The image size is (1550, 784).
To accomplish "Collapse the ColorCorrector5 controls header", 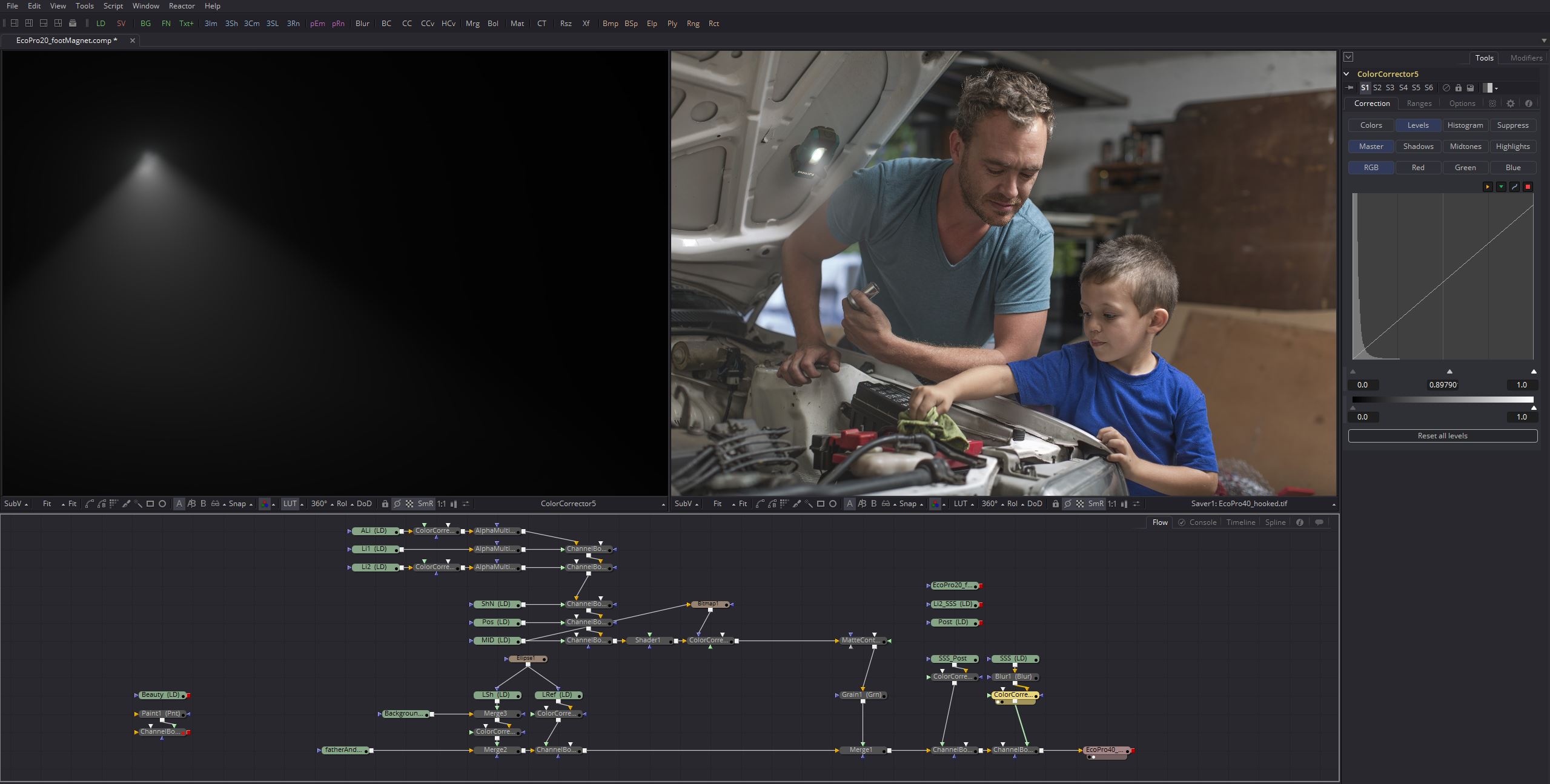I will [1346, 74].
